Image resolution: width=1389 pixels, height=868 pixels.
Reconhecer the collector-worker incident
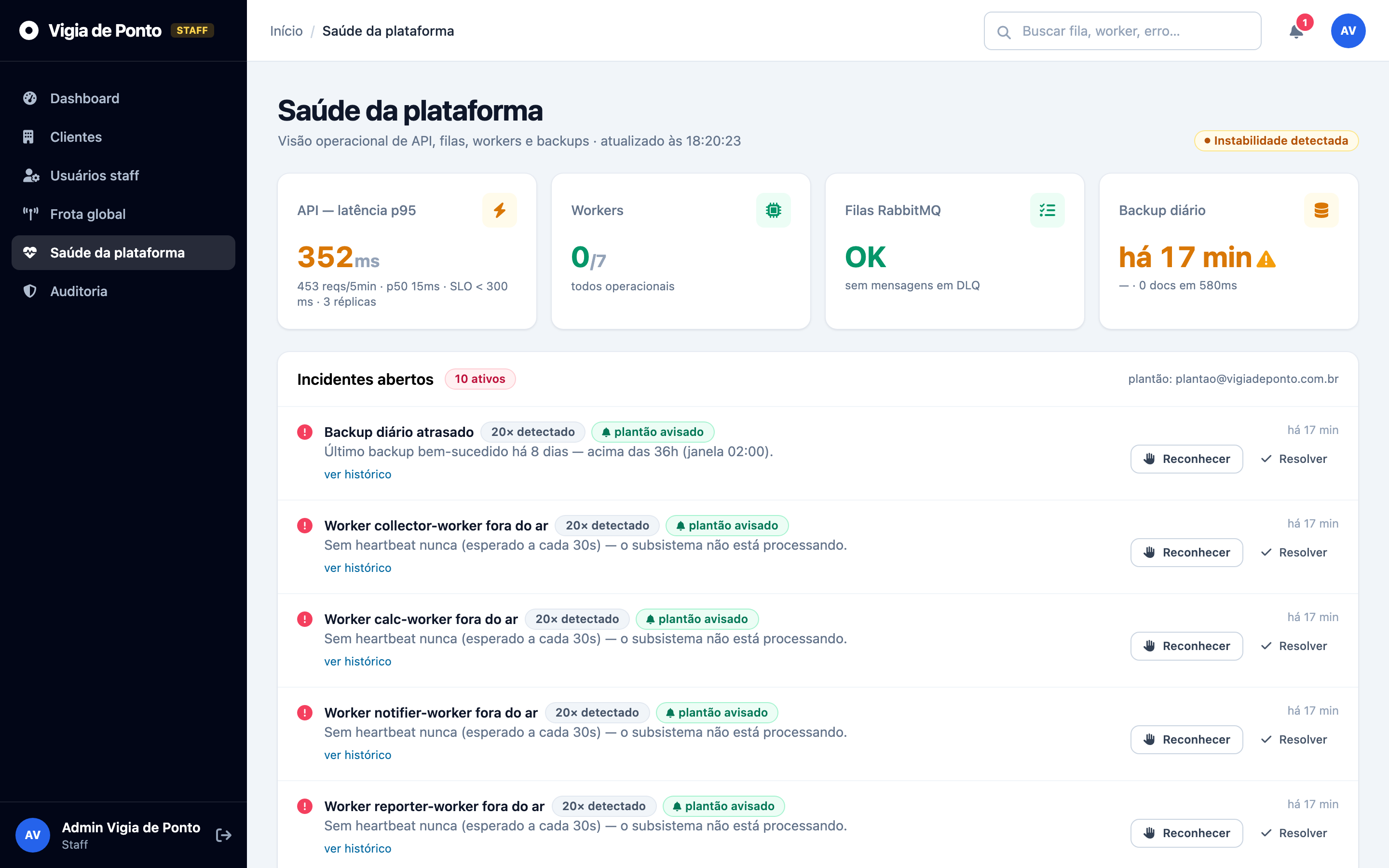point(1186,552)
